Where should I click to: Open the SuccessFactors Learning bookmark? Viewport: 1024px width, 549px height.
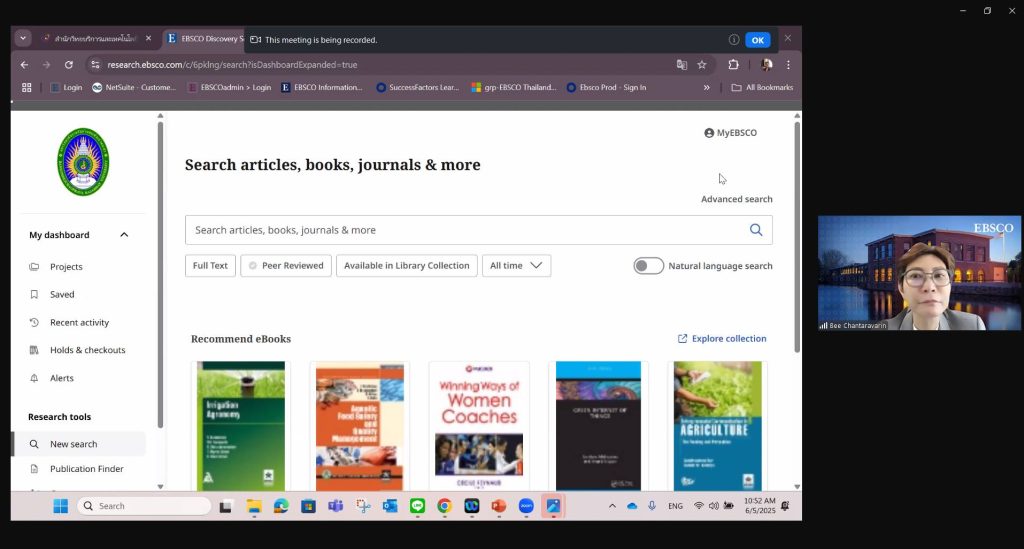point(418,87)
